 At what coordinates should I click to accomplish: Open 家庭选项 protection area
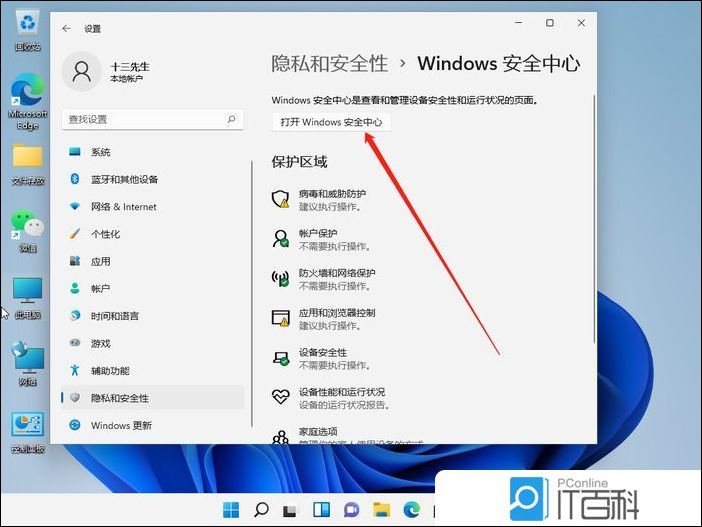(x=347, y=435)
